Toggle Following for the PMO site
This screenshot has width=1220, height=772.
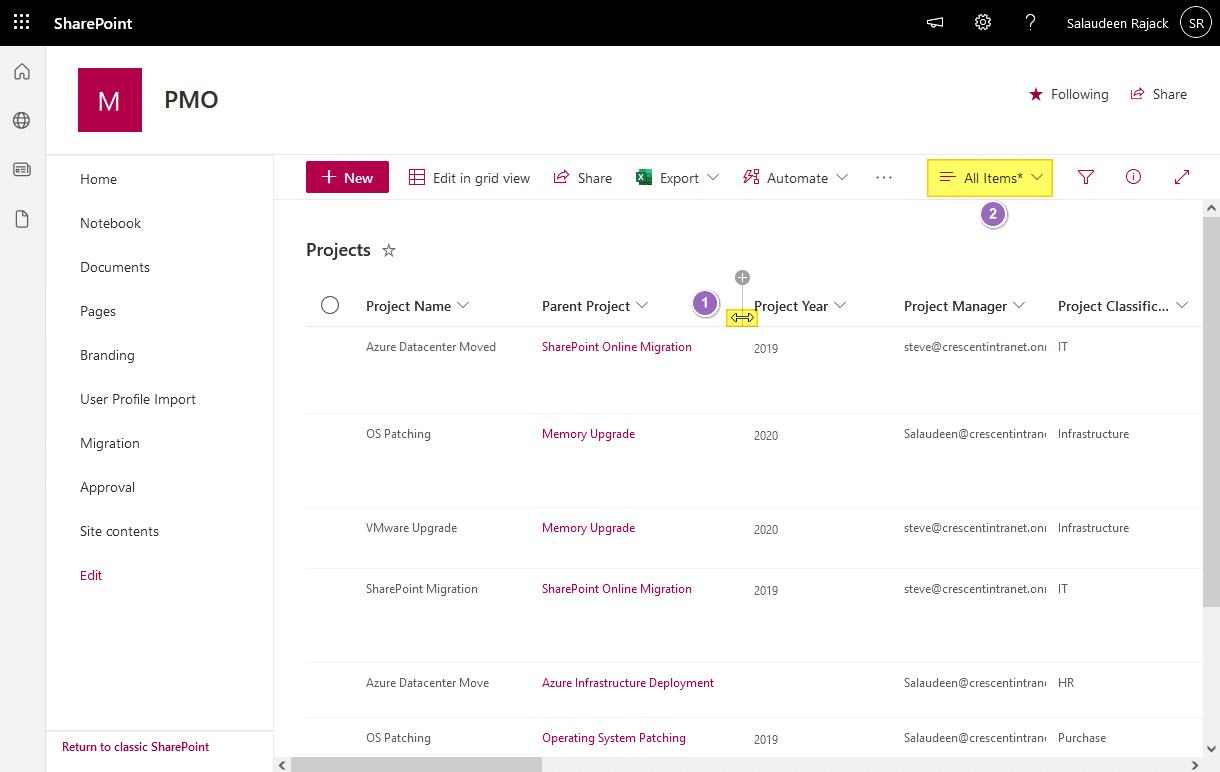pyautogui.click(x=1069, y=94)
